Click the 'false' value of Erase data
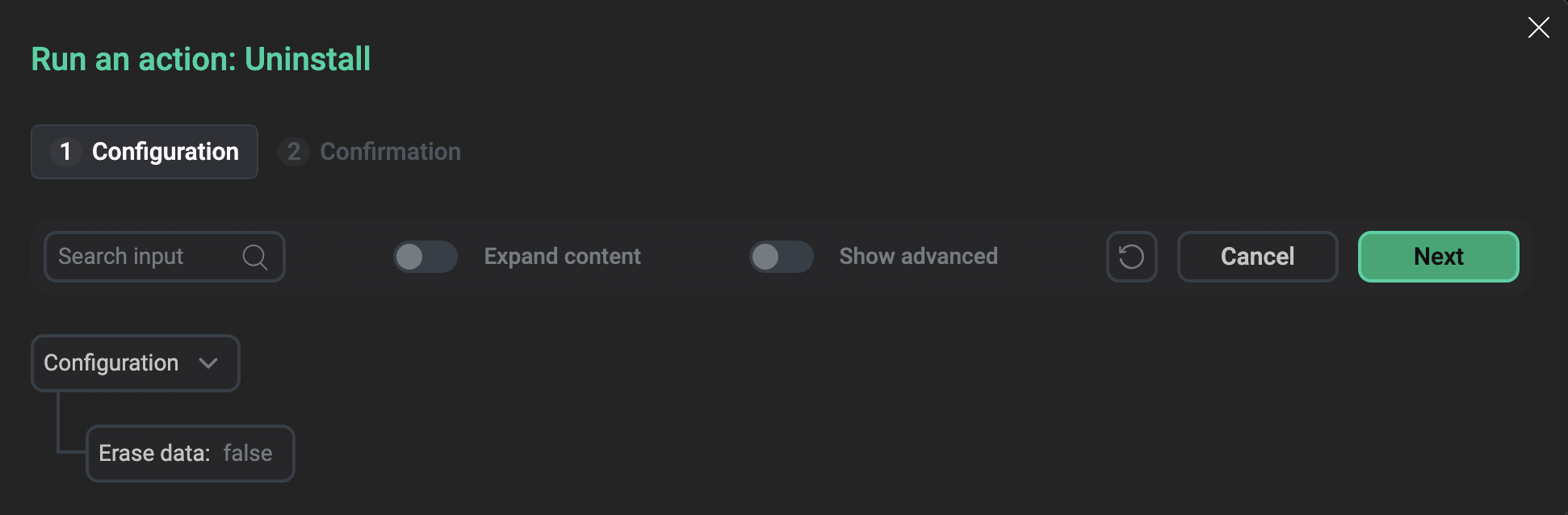1568x515 pixels. click(248, 454)
